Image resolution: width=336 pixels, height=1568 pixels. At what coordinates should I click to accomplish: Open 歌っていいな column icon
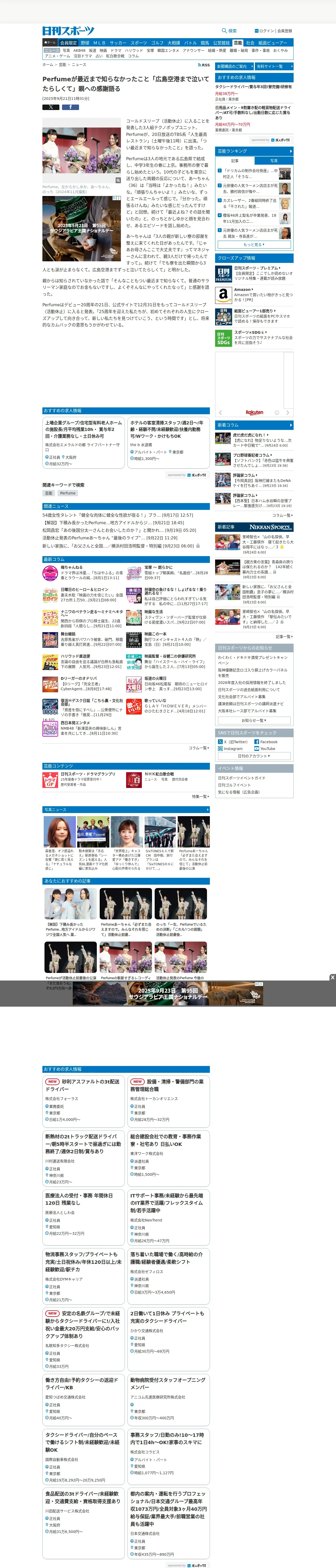(x=134, y=706)
